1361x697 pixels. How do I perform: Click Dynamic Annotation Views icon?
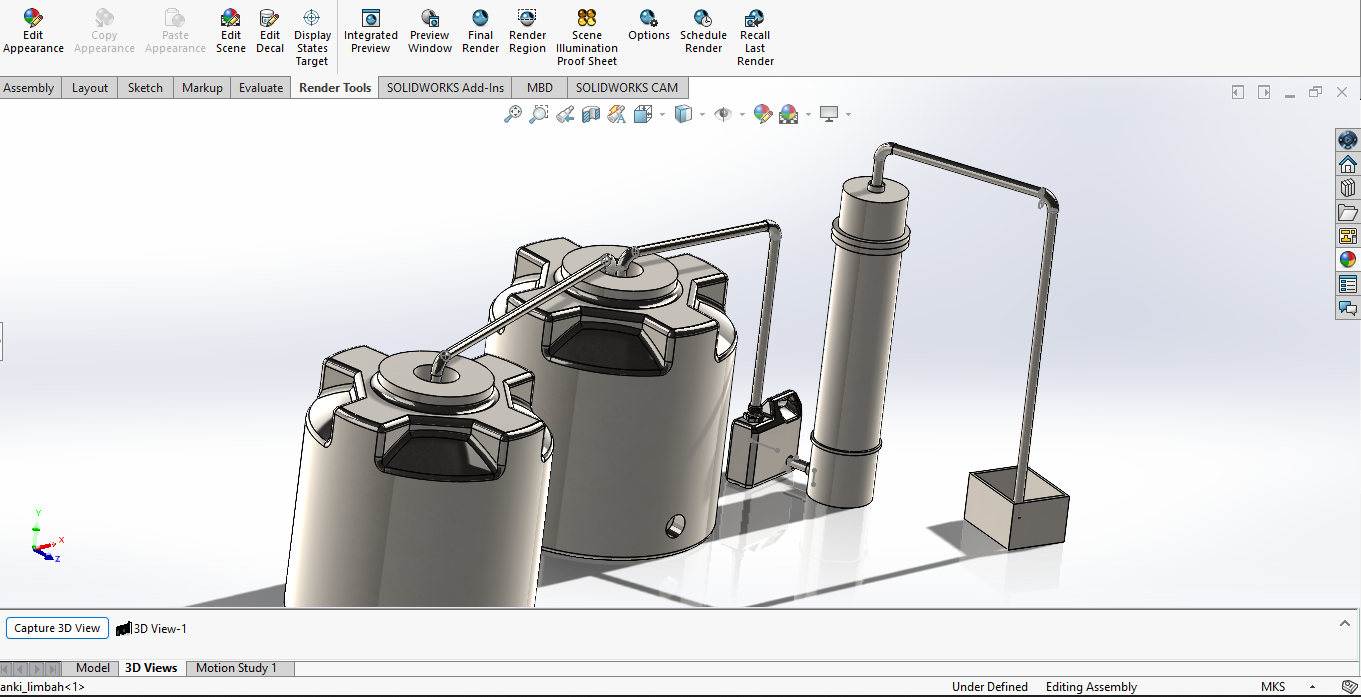[616, 114]
